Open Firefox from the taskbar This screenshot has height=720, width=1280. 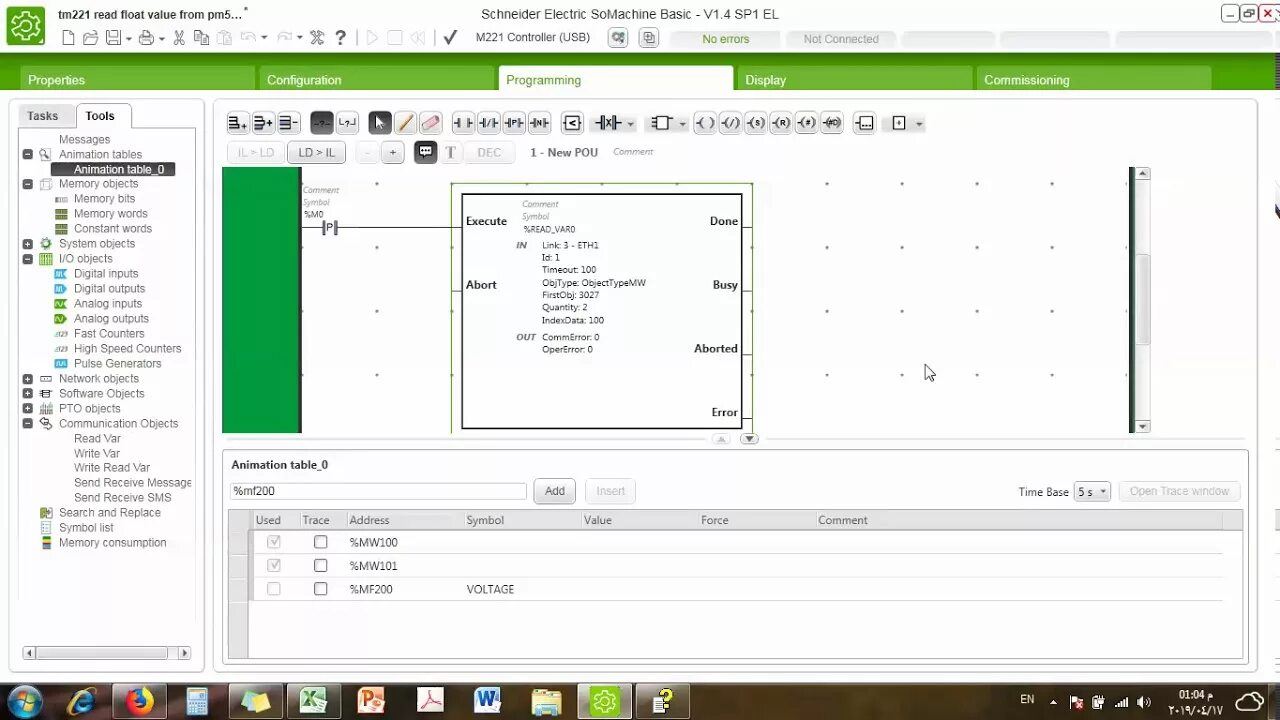(139, 701)
